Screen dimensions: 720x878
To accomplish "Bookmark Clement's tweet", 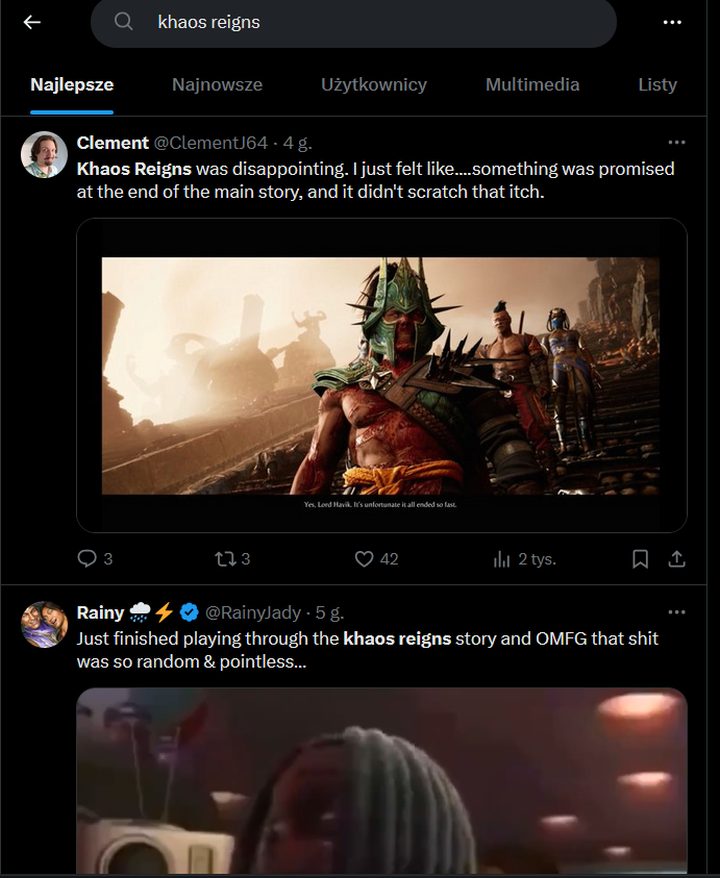I will [640, 559].
